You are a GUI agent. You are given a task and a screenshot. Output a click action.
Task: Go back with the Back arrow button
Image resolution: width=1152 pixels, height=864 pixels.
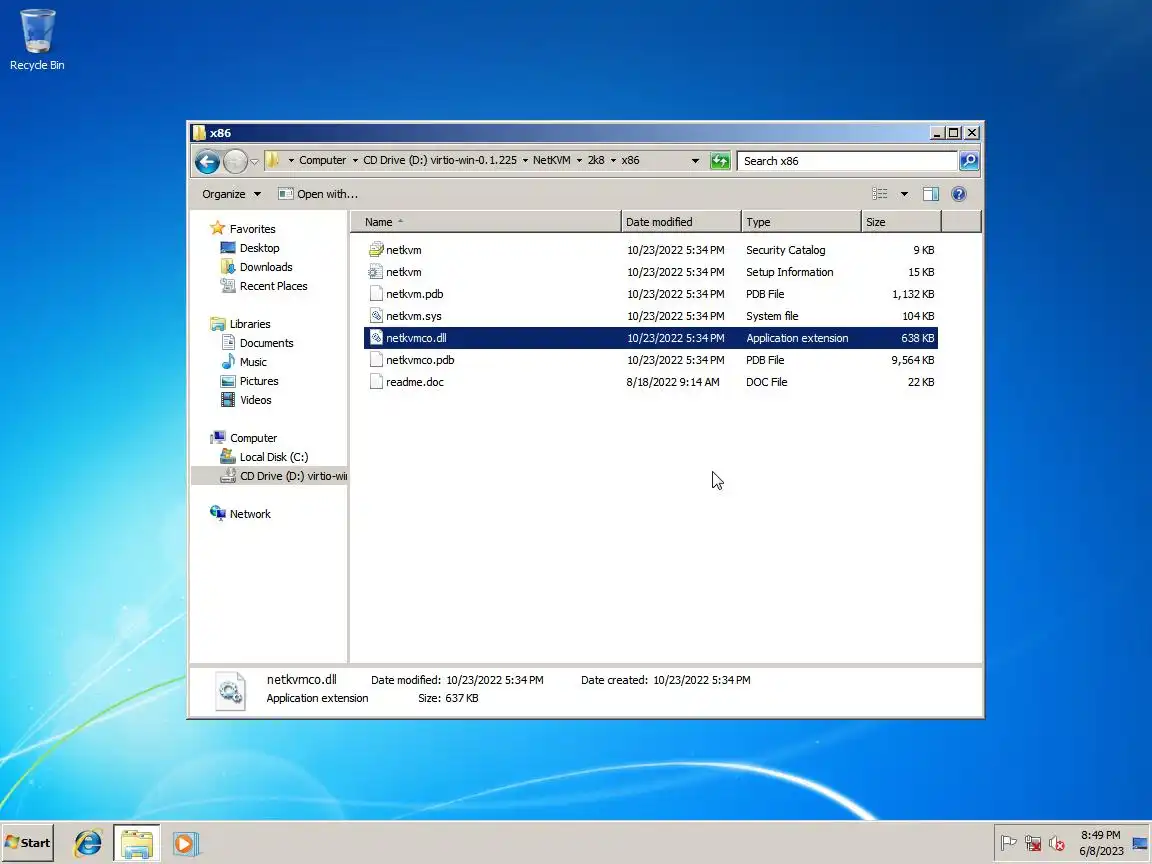point(207,161)
